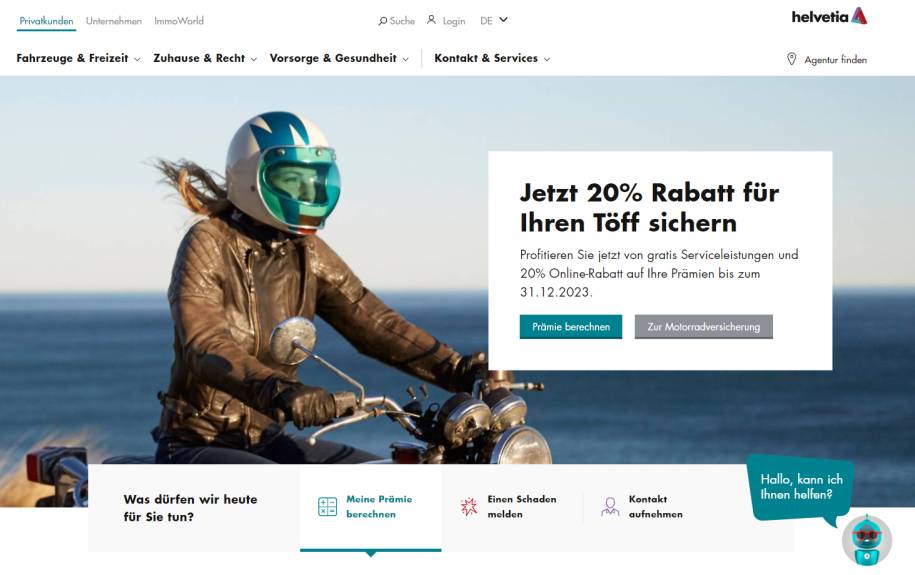This screenshot has width=915, height=575.
Task: Click the Hallo, kann ich Ihnen helfen bubble
Action: click(x=801, y=487)
